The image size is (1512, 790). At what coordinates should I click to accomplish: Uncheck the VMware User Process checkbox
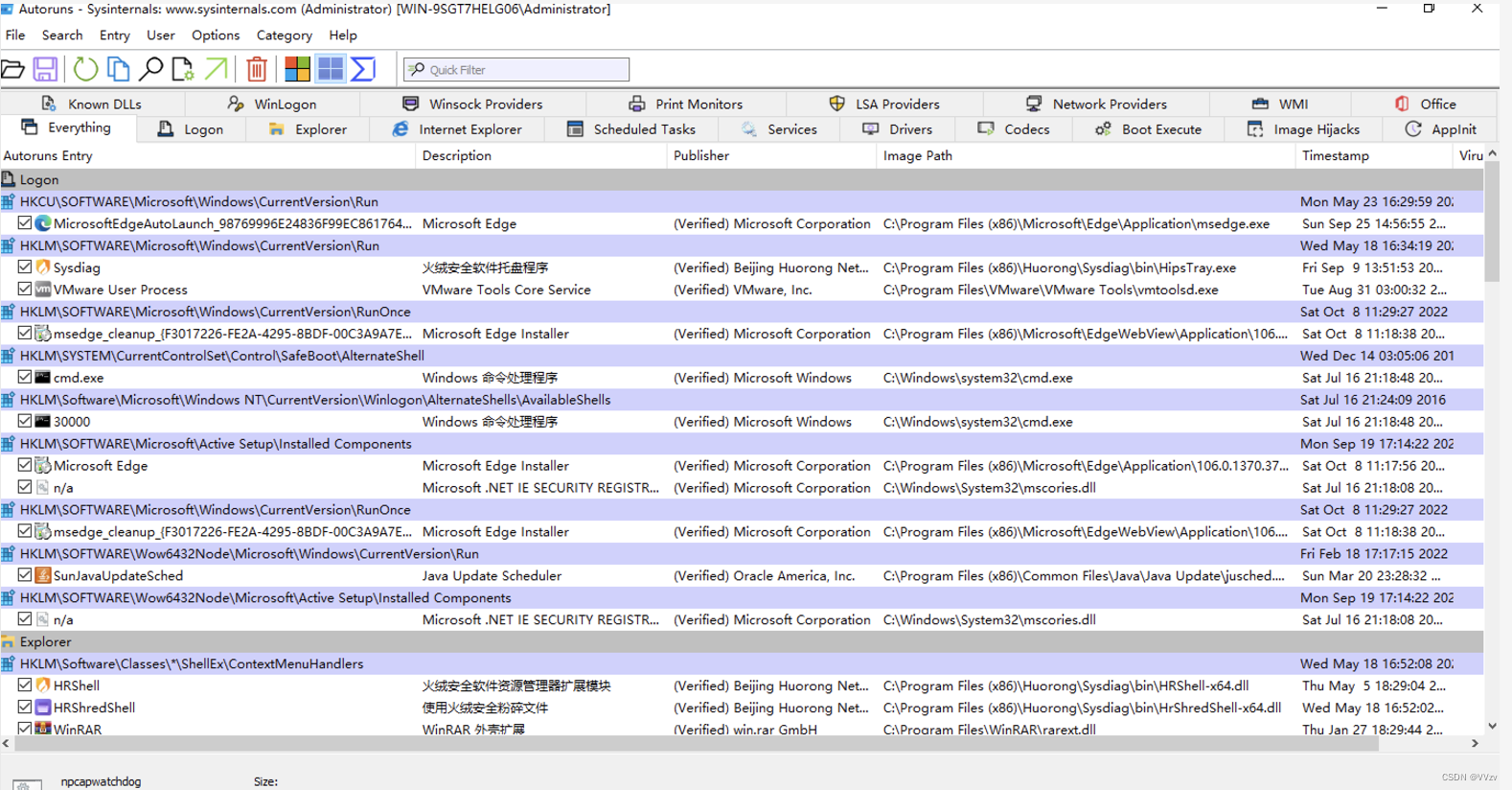tap(25, 289)
